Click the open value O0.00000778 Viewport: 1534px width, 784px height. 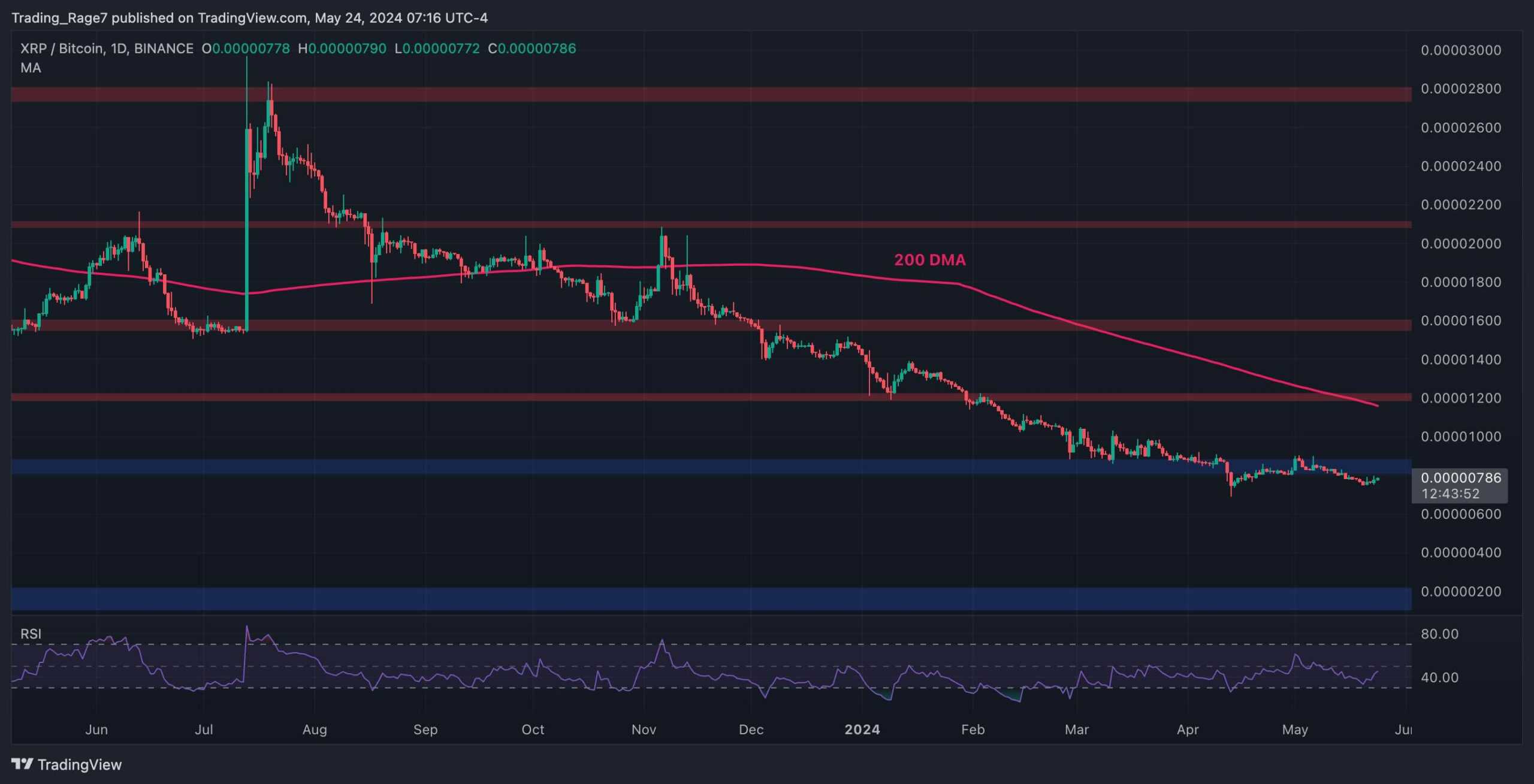246,49
